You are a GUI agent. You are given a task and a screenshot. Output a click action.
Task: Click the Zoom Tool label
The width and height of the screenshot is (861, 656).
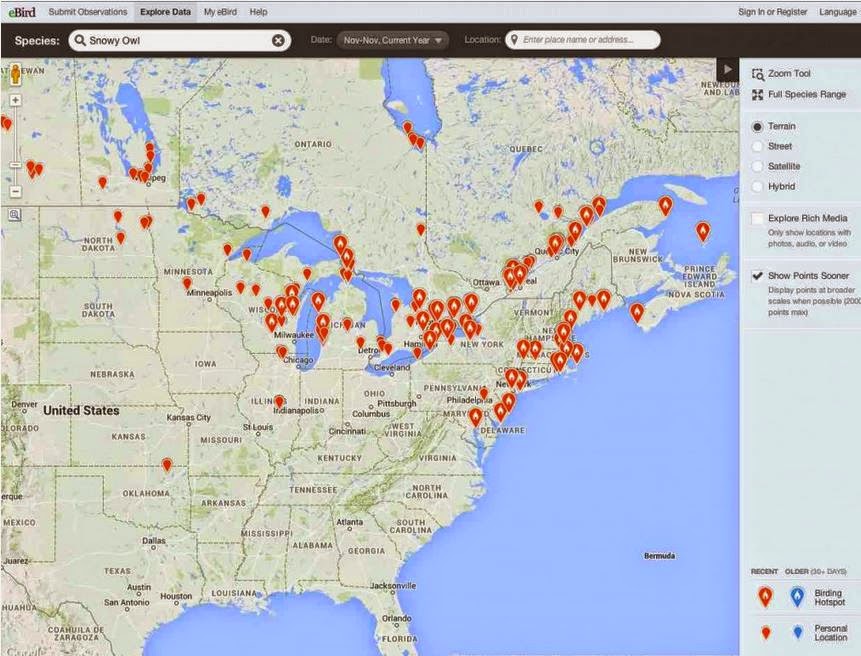coord(789,74)
